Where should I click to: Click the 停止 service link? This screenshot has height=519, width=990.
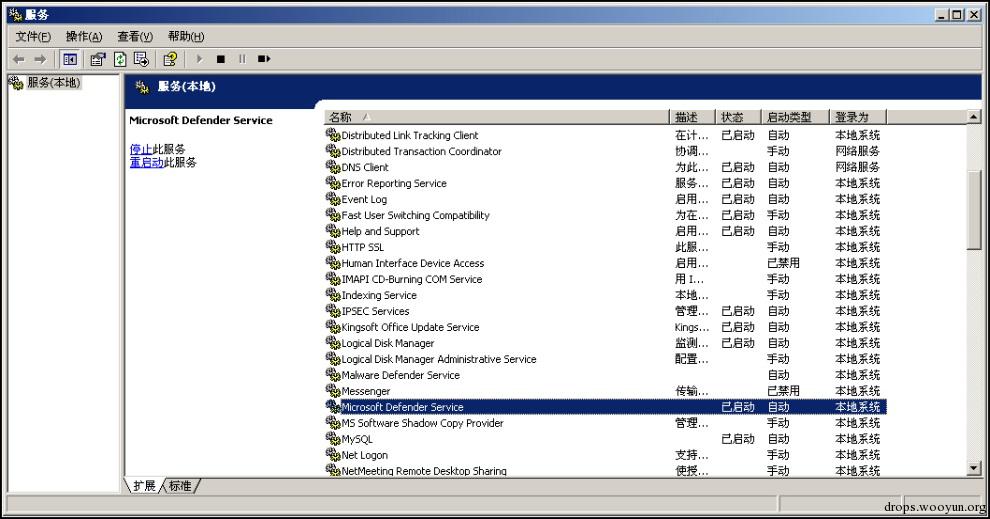pyautogui.click(x=140, y=149)
